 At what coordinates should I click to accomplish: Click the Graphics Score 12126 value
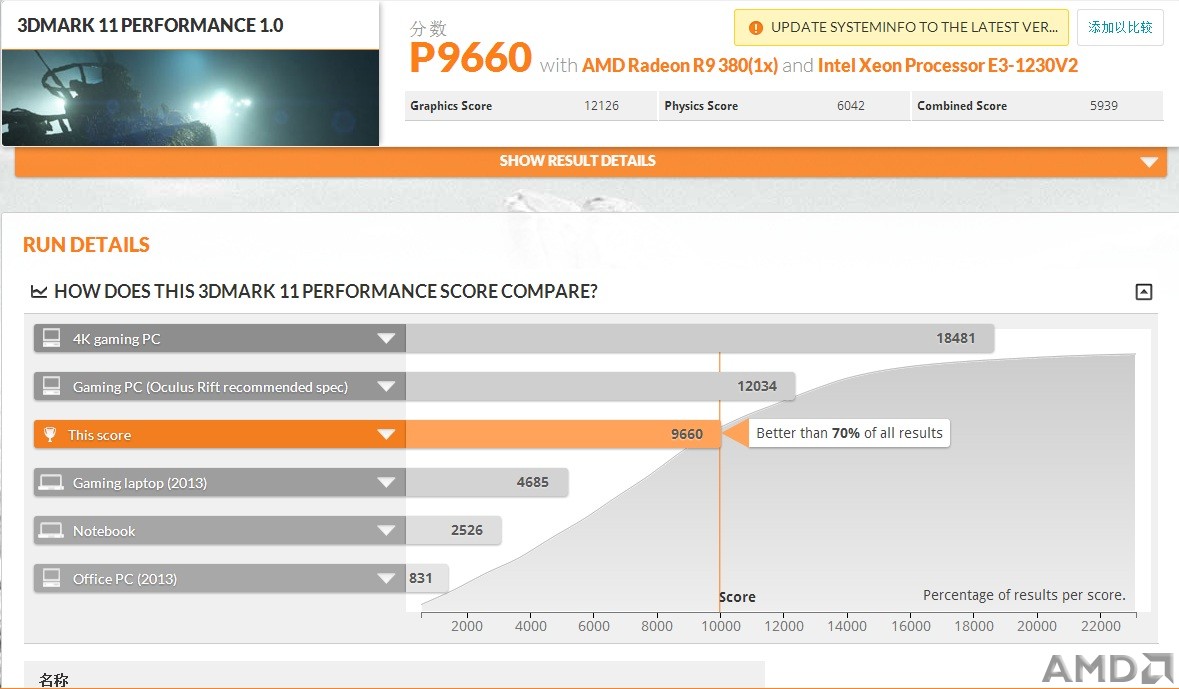pyautogui.click(x=602, y=106)
